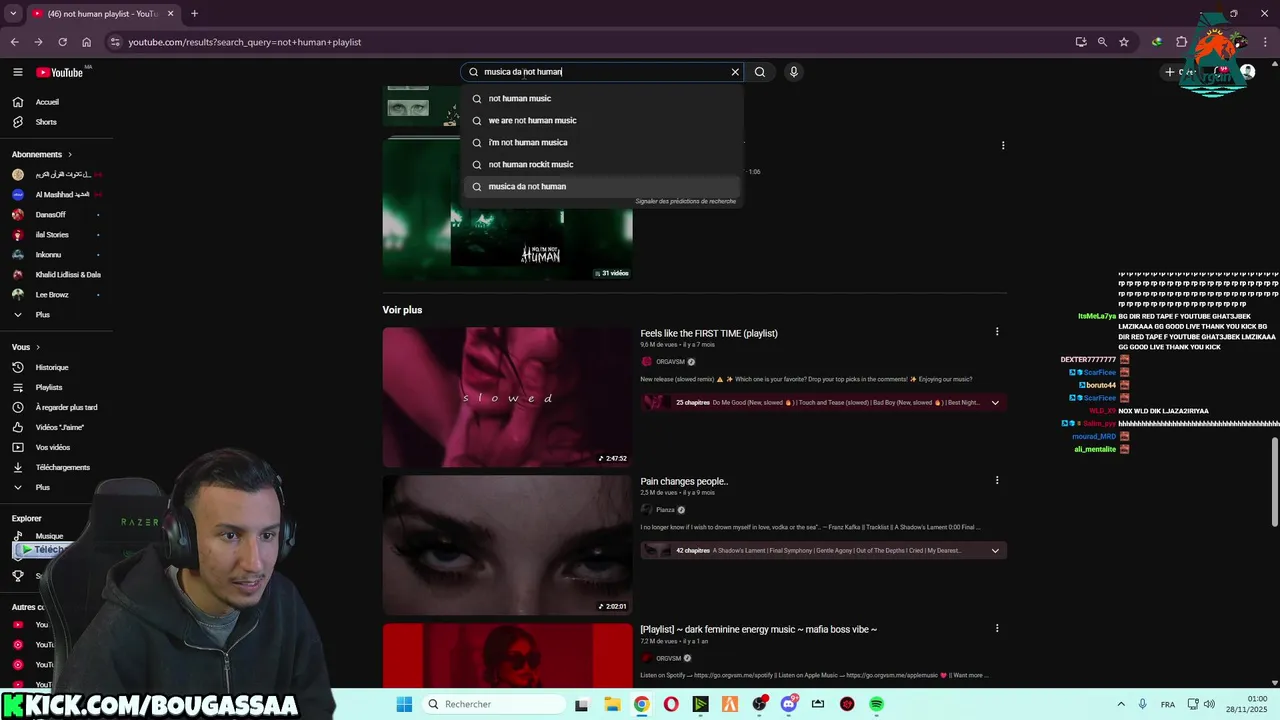Bookmark page with star icon
The image size is (1280, 720).
pos(1124,42)
